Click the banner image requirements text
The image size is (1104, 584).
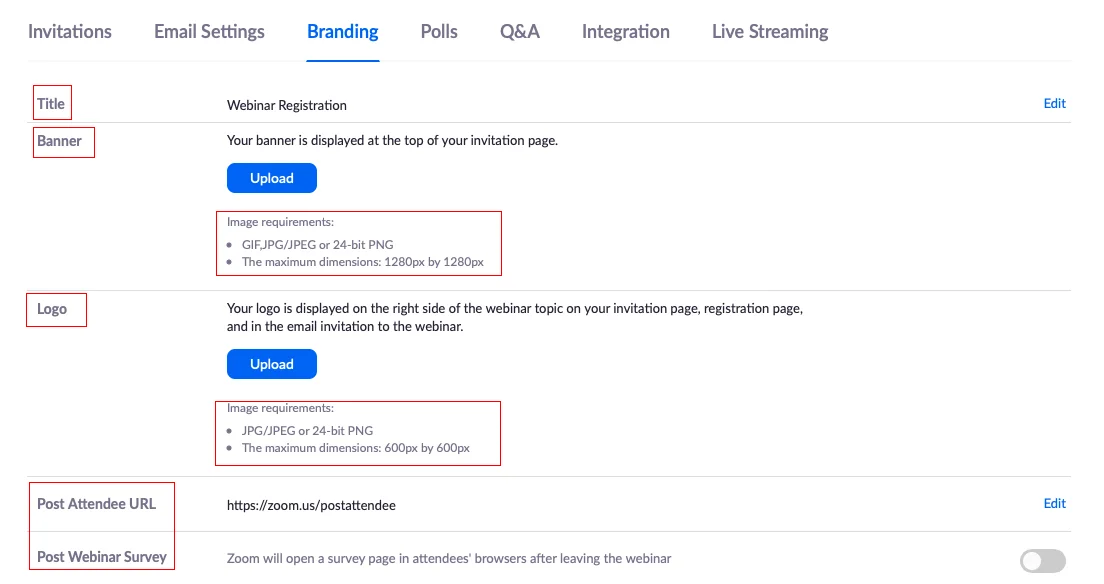pyautogui.click(x=358, y=243)
